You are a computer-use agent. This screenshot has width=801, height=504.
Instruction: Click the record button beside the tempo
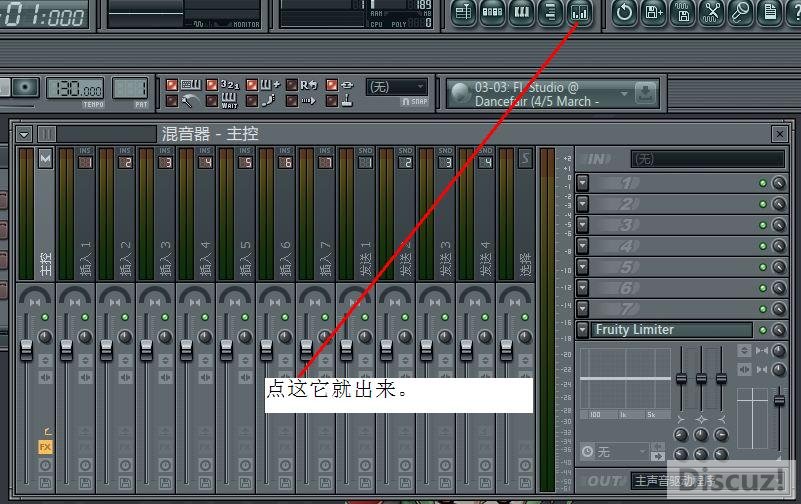[25, 87]
